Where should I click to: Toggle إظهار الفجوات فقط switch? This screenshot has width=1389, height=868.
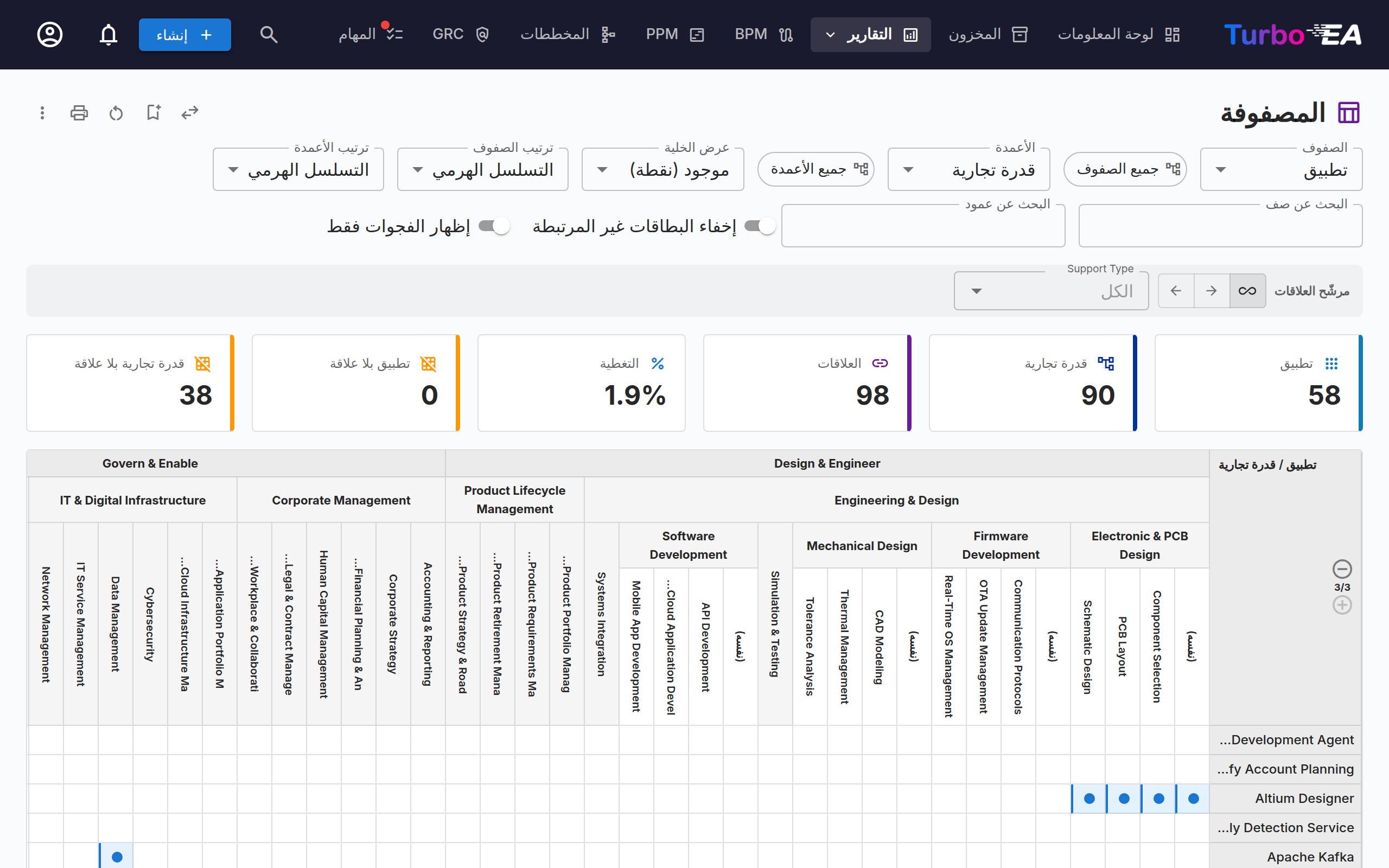tap(494, 226)
